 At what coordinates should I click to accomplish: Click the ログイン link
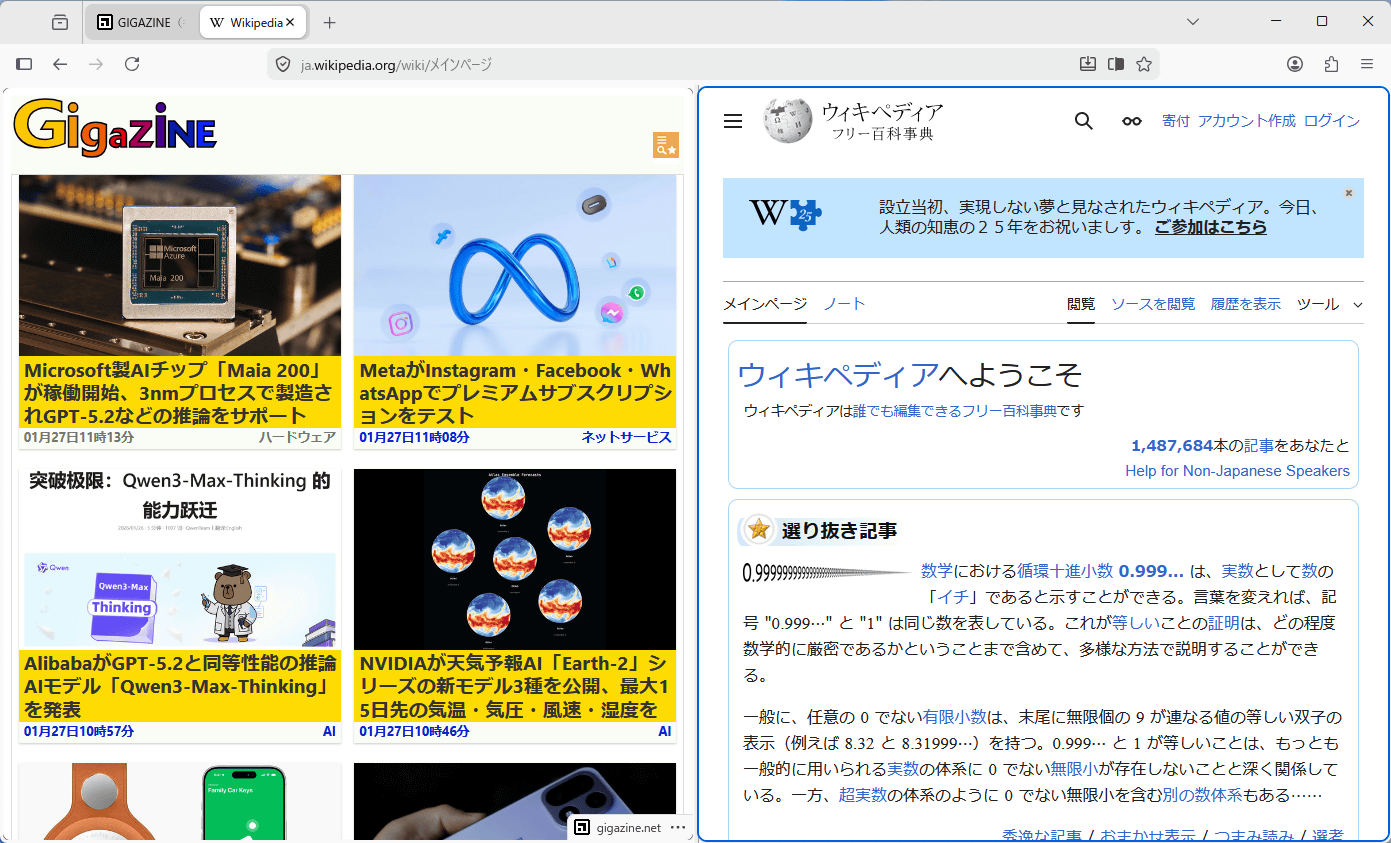tap(1332, 121)
